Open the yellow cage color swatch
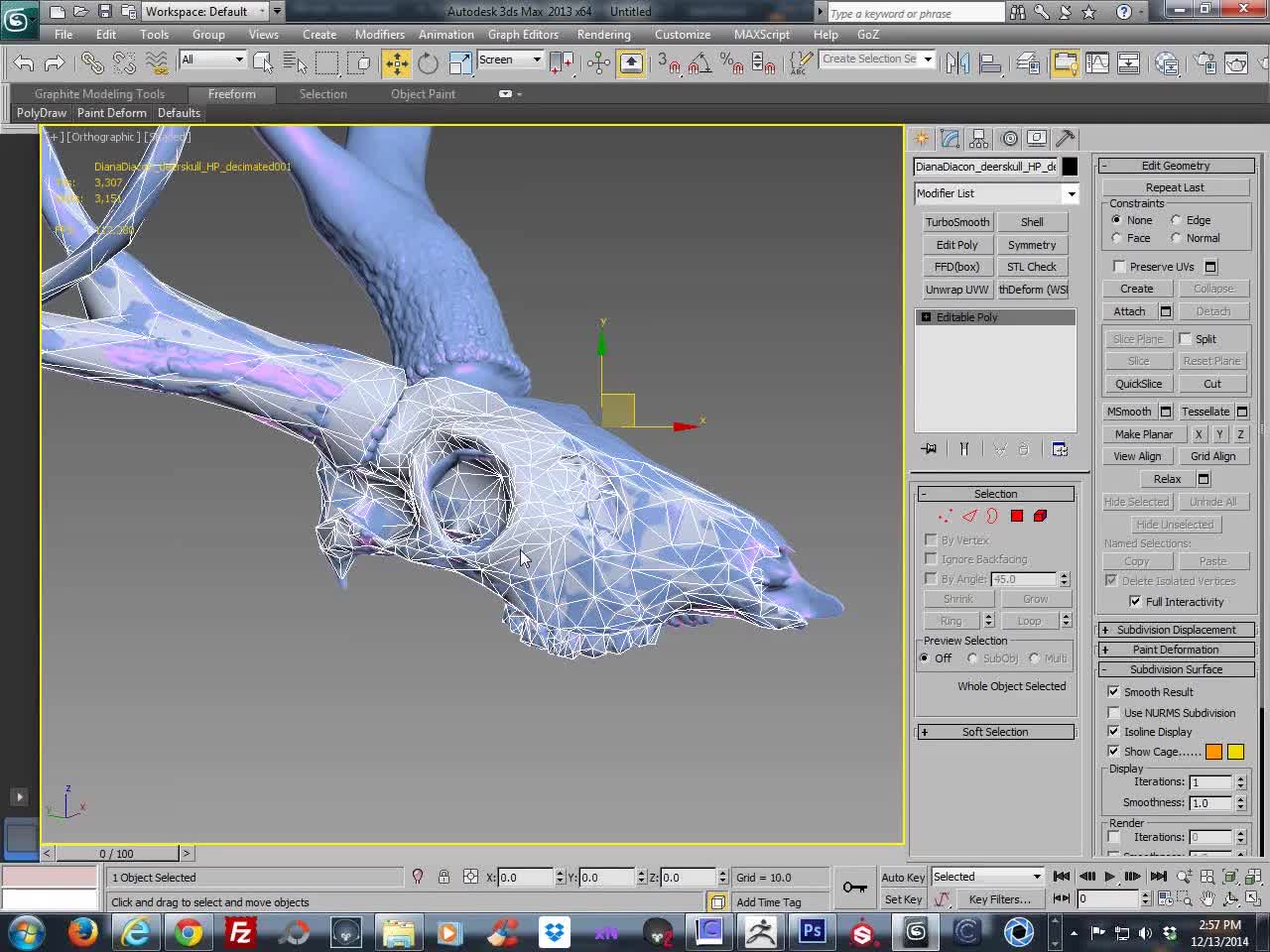1270x952 pixels. click(1235, 752)
